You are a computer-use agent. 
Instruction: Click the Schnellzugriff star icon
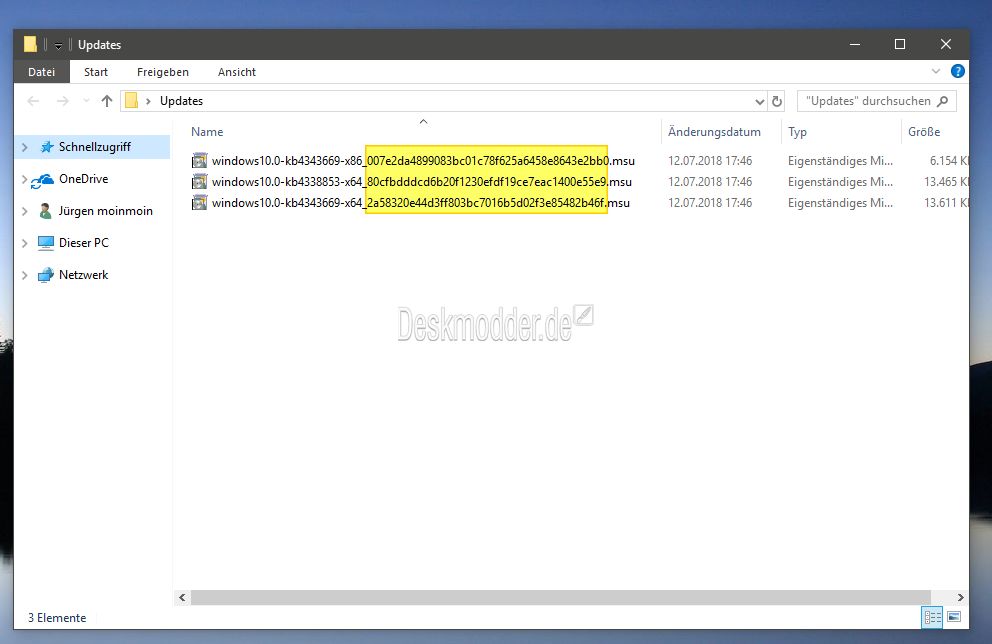pos(46,147)
